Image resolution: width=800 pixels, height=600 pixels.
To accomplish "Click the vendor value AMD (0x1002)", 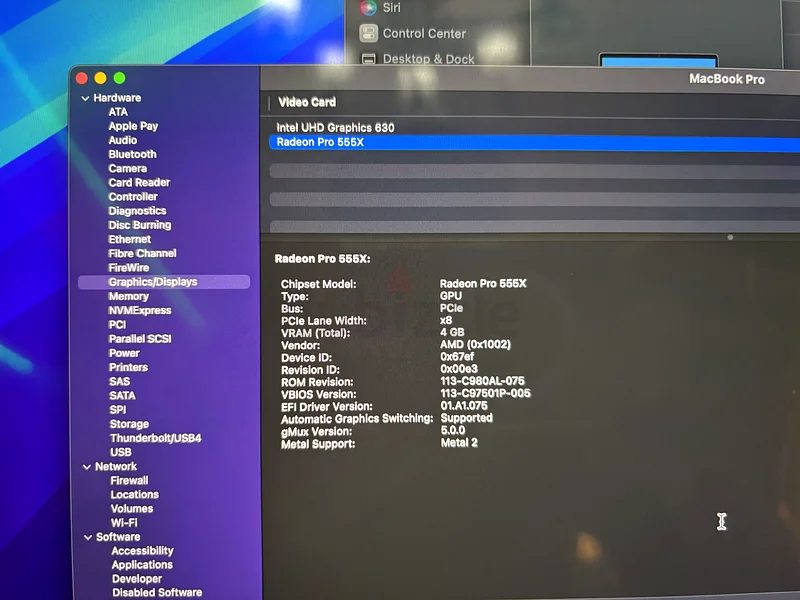I will tap(476, 345).
